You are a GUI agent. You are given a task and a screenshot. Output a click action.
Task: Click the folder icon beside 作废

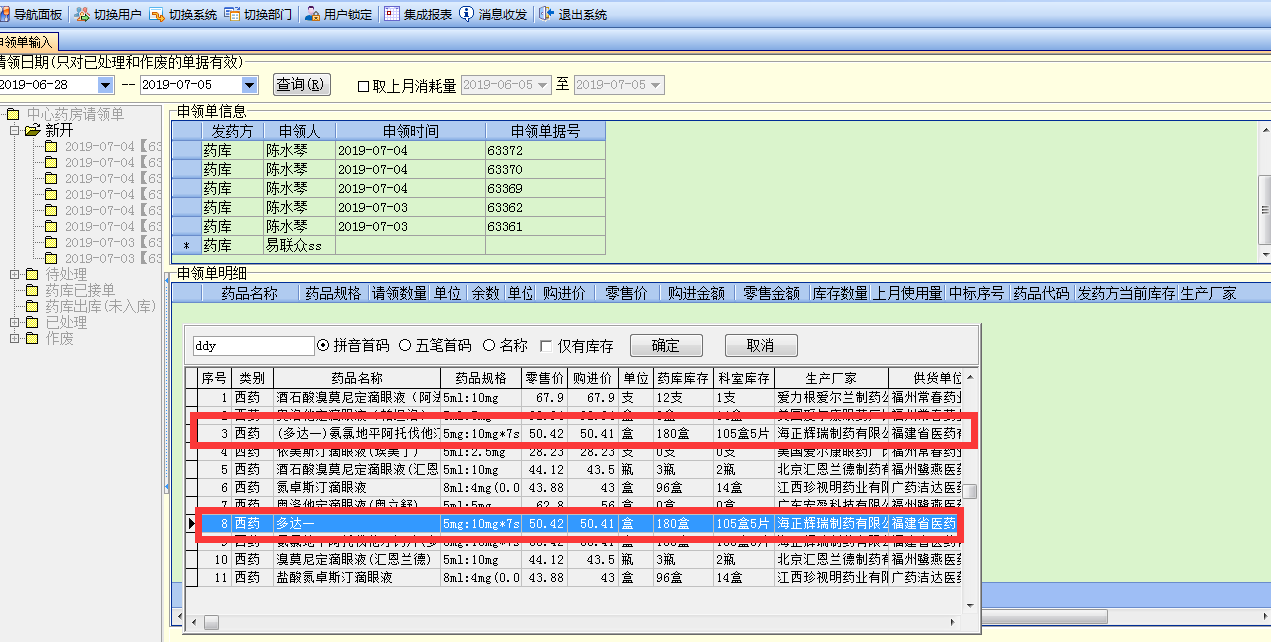[32, 338]
